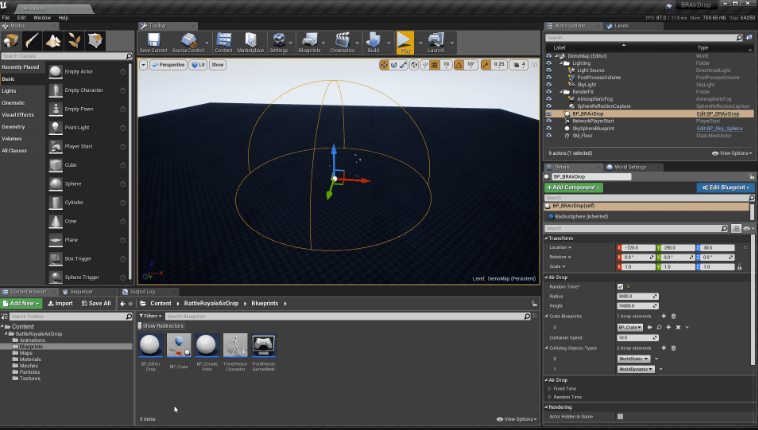
Task: Open WorldDynamic object type dropdown
Action: tap(636, 369)
